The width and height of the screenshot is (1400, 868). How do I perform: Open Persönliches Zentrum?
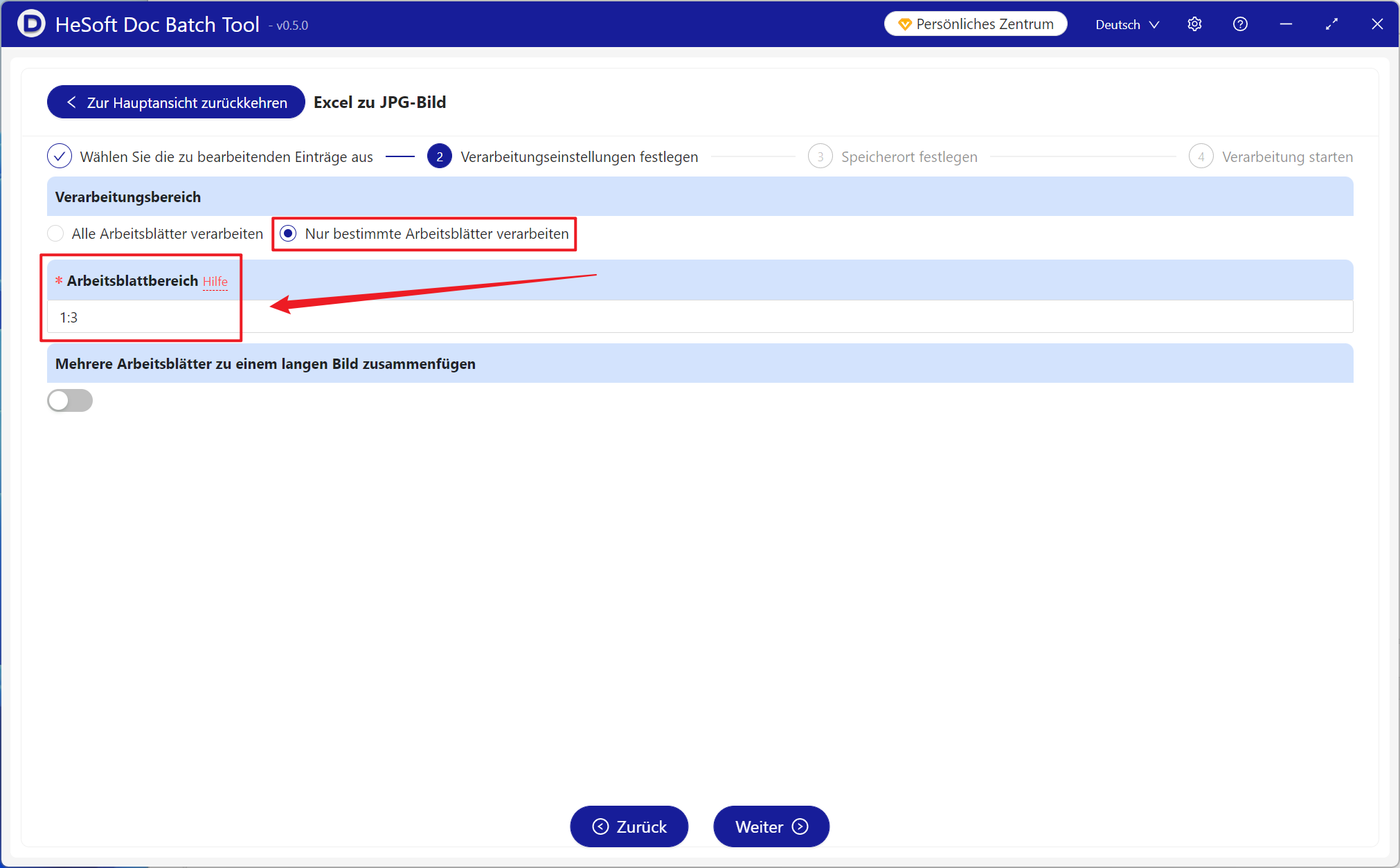tap(976, 24)
